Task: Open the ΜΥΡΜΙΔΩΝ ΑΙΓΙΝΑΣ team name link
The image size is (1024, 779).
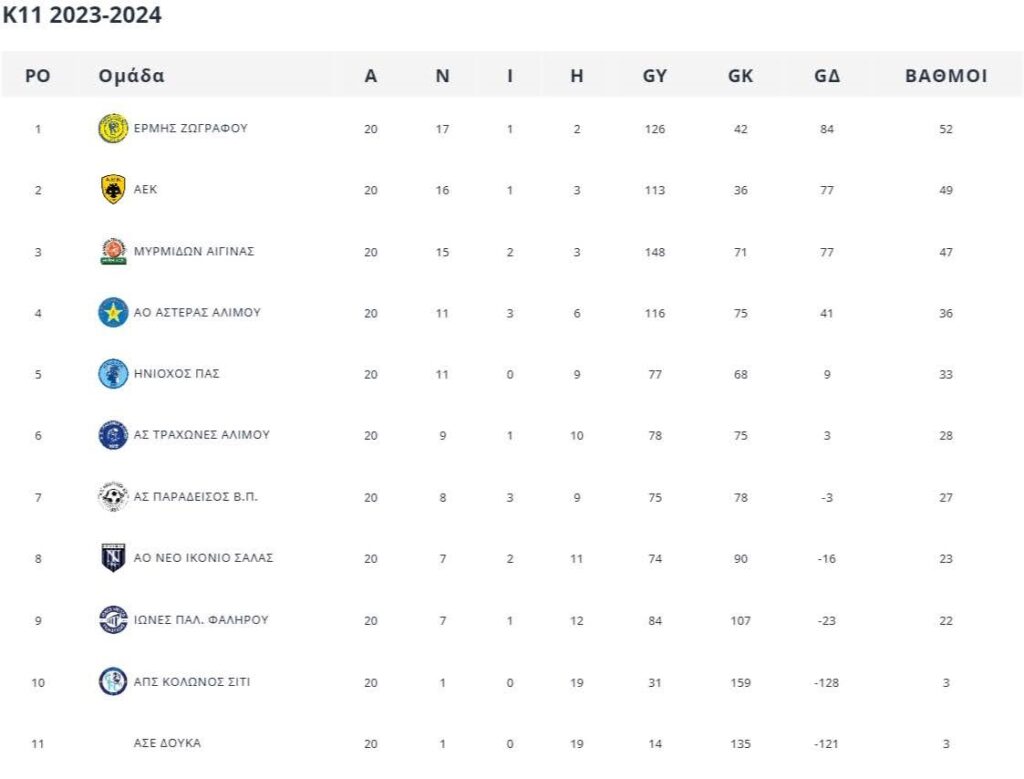Action: click(x=194, y=252)
